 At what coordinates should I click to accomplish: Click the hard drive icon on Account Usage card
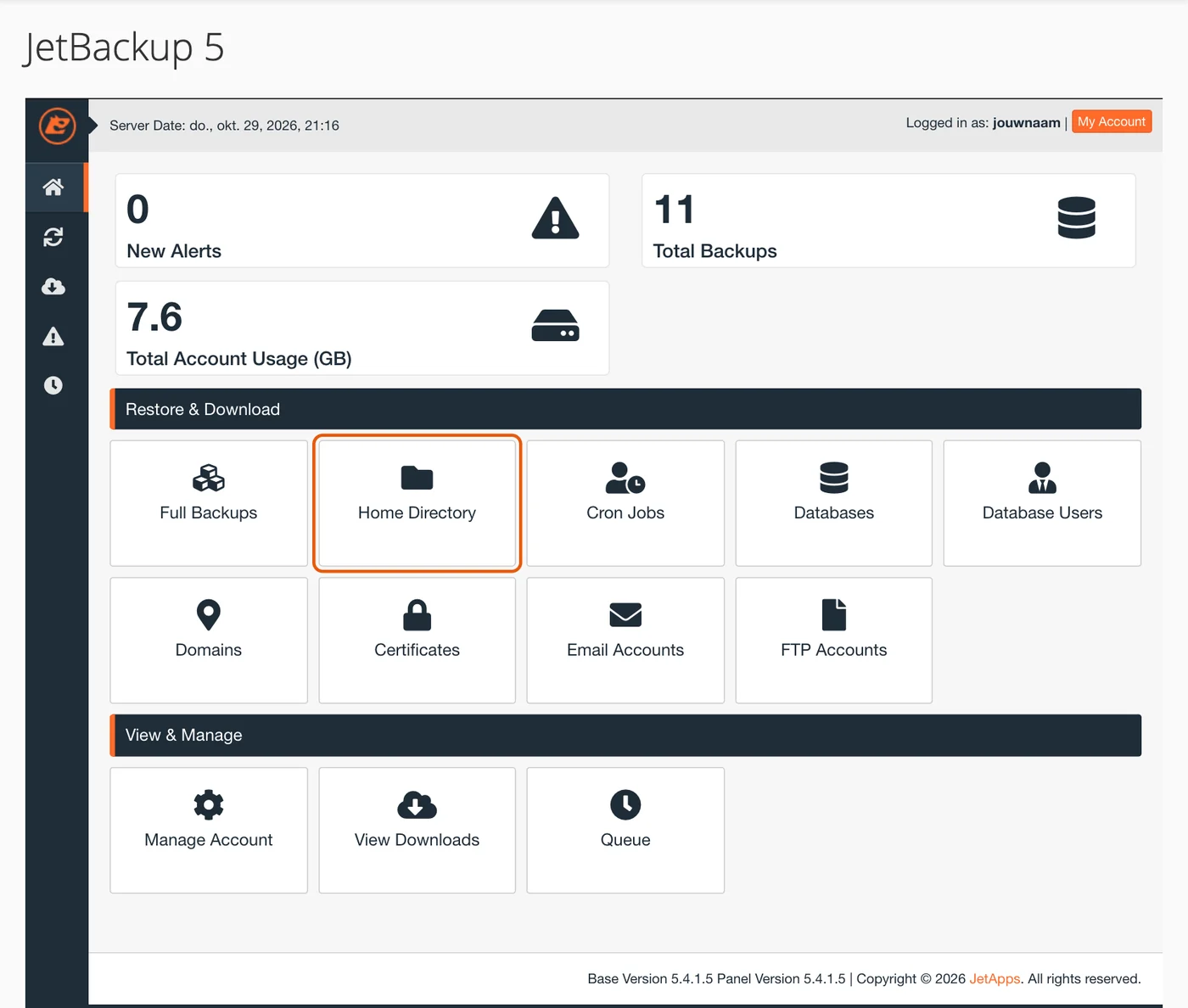tap(556, 326)
